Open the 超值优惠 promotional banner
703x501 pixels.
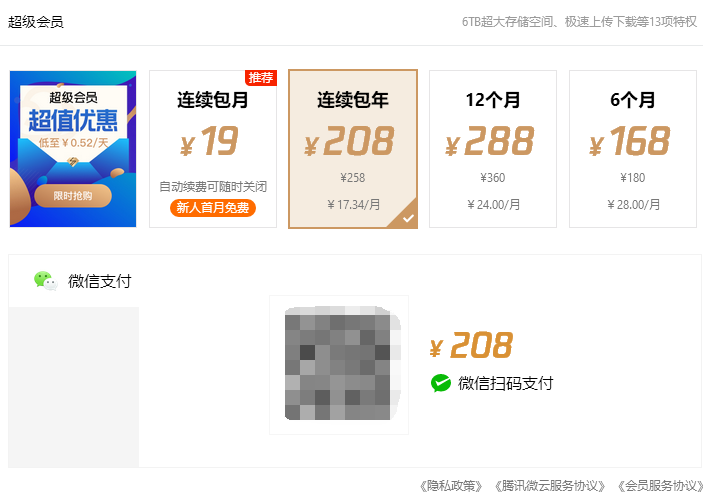[x=73, y=149]
